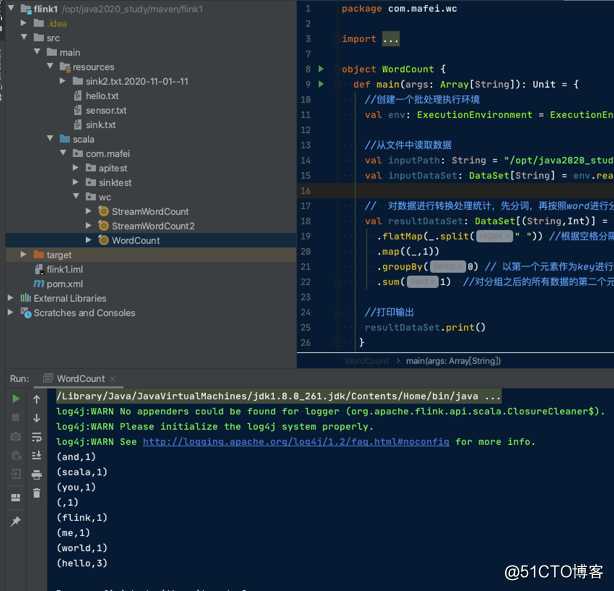Select the scala folder
Viewport: 614px width, 591px height.
tap(83, 139)
